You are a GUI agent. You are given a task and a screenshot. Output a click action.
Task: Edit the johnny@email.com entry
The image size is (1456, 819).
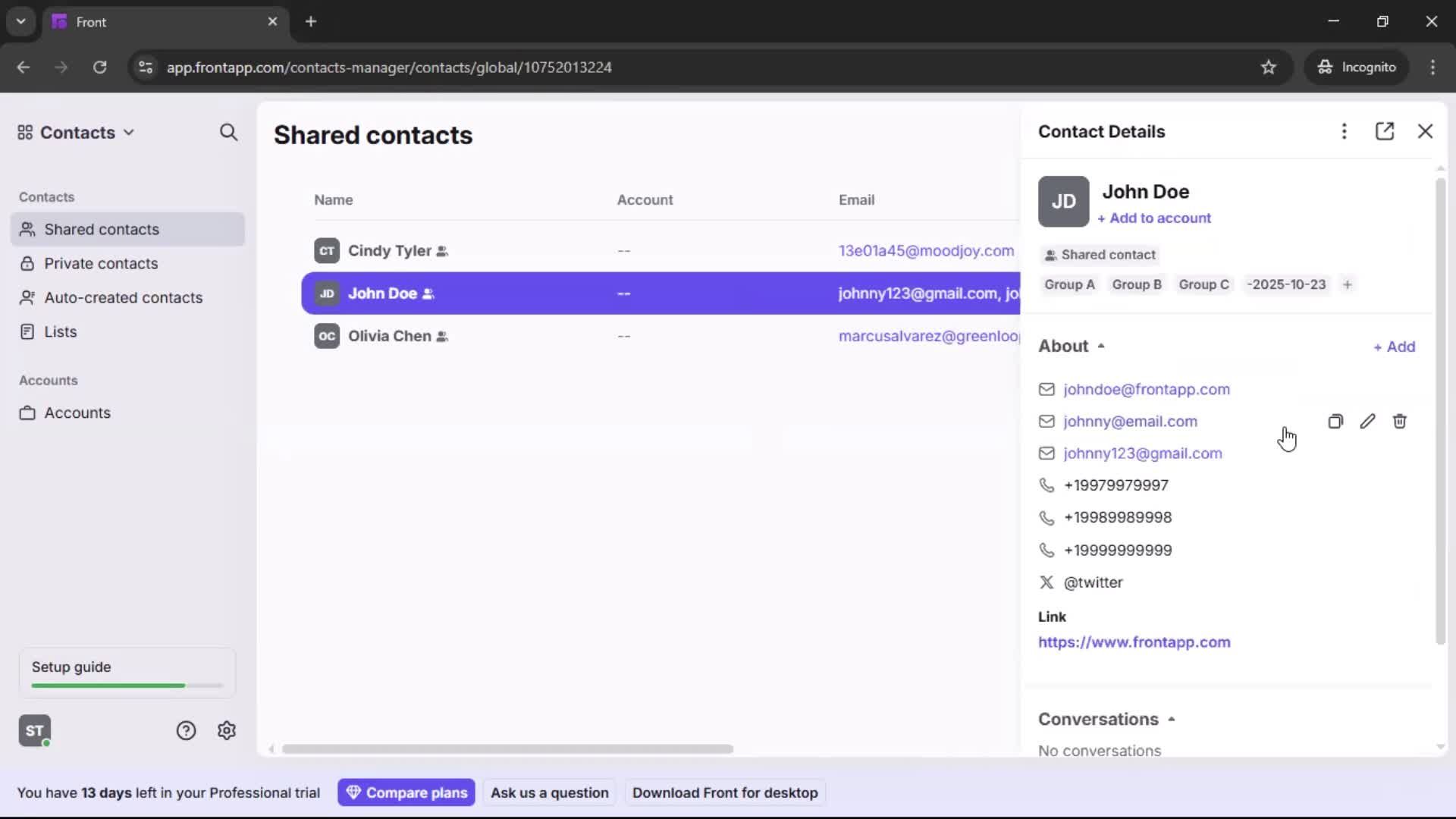[1368, 421]
